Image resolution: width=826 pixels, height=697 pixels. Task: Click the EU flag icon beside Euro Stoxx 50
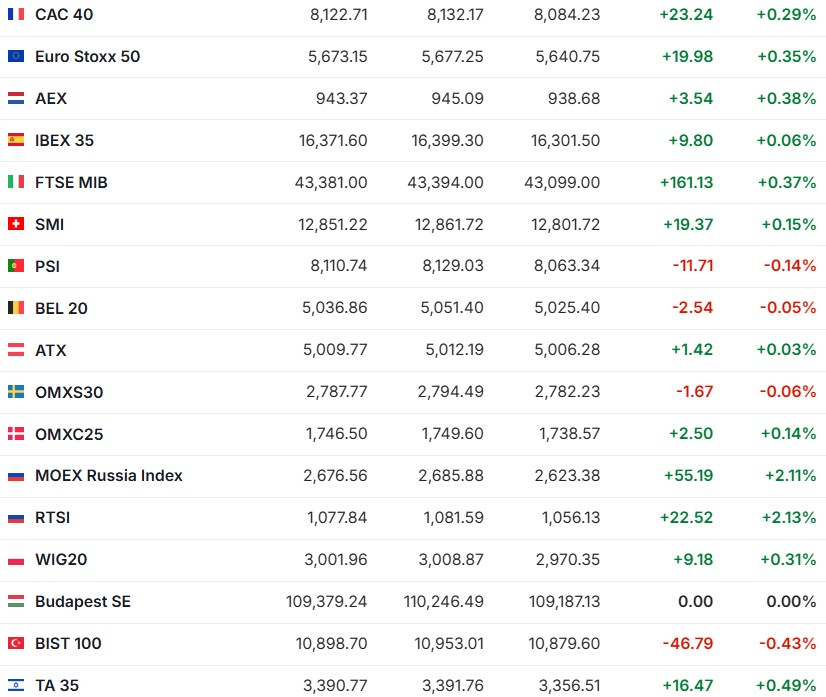point(15,56)
